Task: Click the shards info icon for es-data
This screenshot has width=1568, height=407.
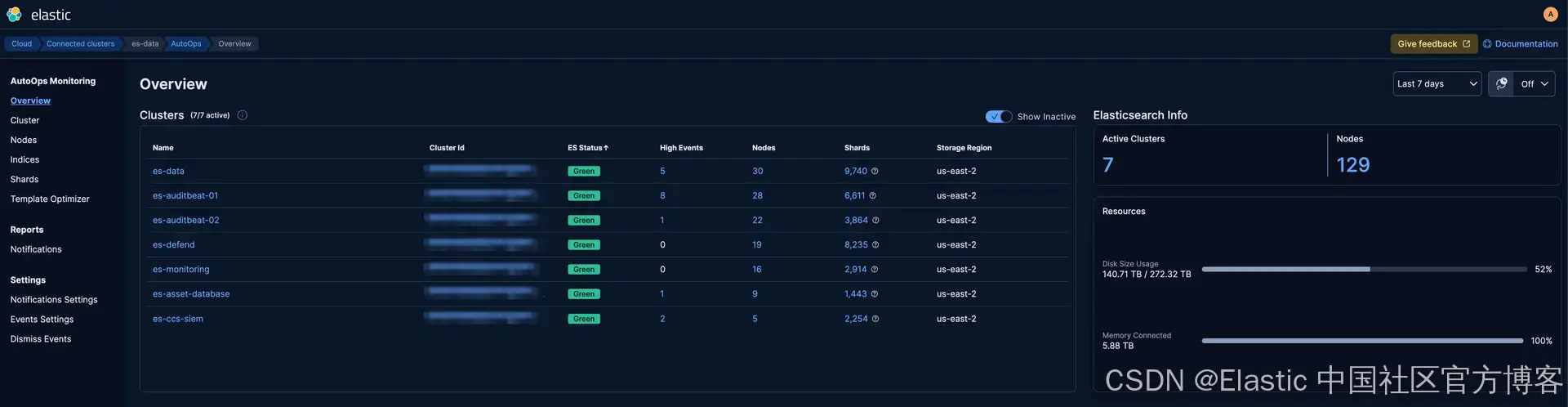Action: coord(875,171)
